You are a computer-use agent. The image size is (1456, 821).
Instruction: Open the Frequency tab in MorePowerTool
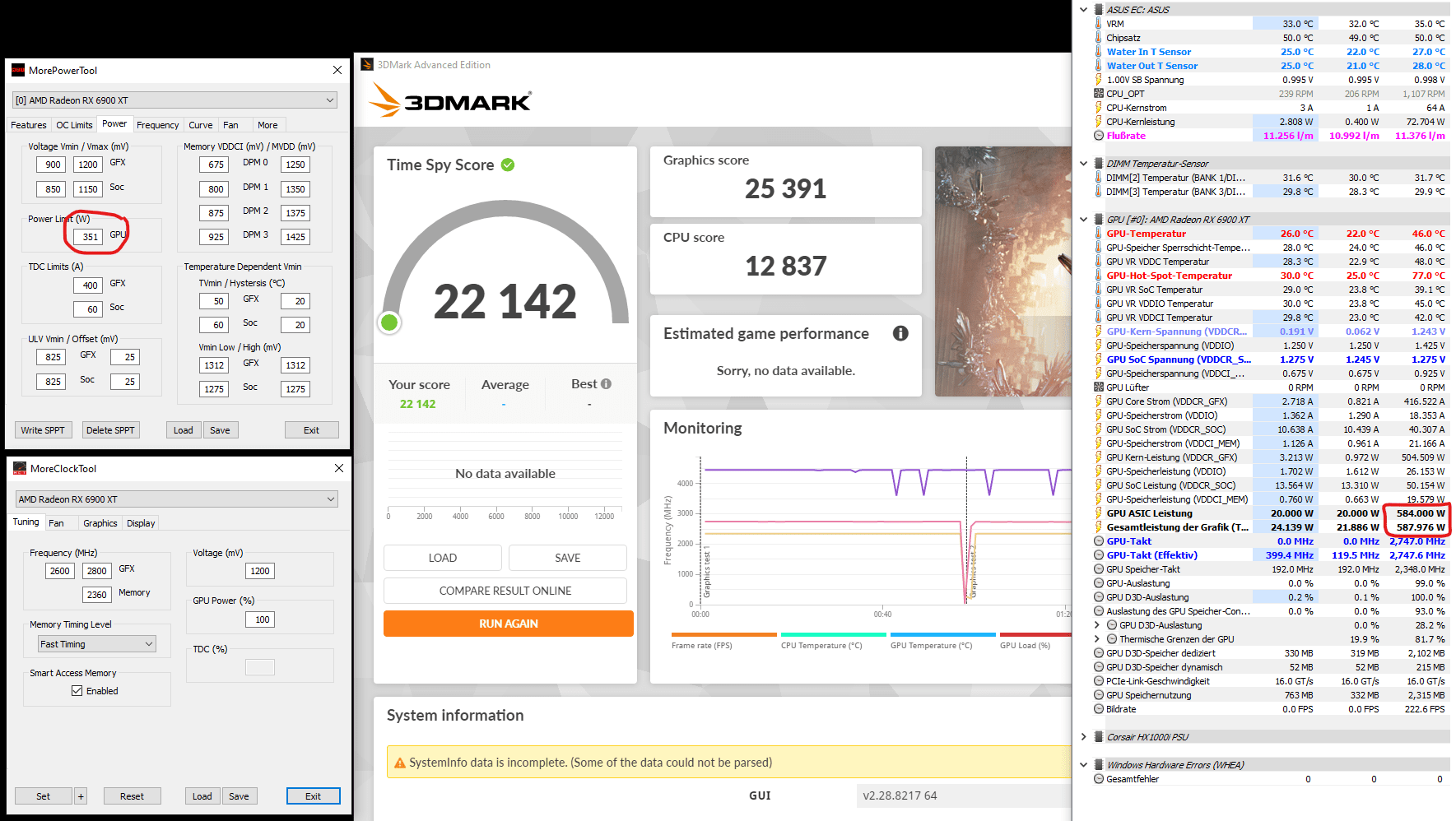pyautogui.click(x=158, y=125)
